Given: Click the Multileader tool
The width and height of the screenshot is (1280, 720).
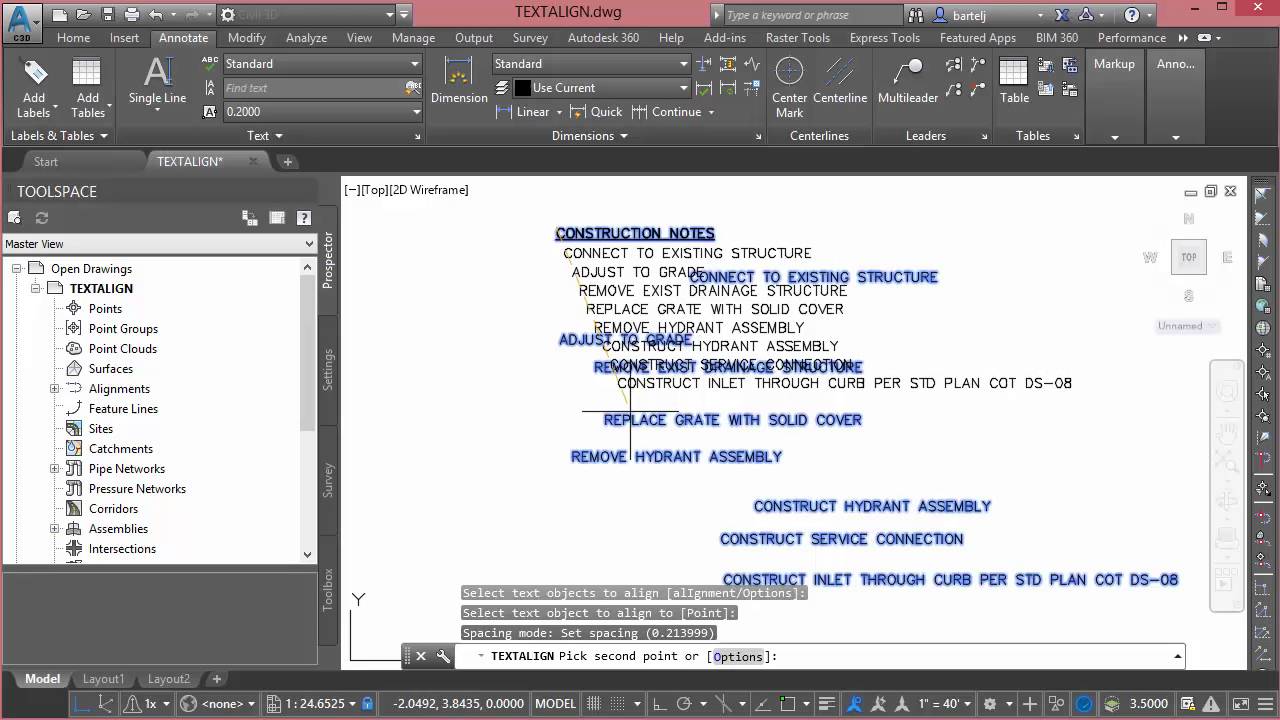Looking at the screenshot, I should coord(908,80).
